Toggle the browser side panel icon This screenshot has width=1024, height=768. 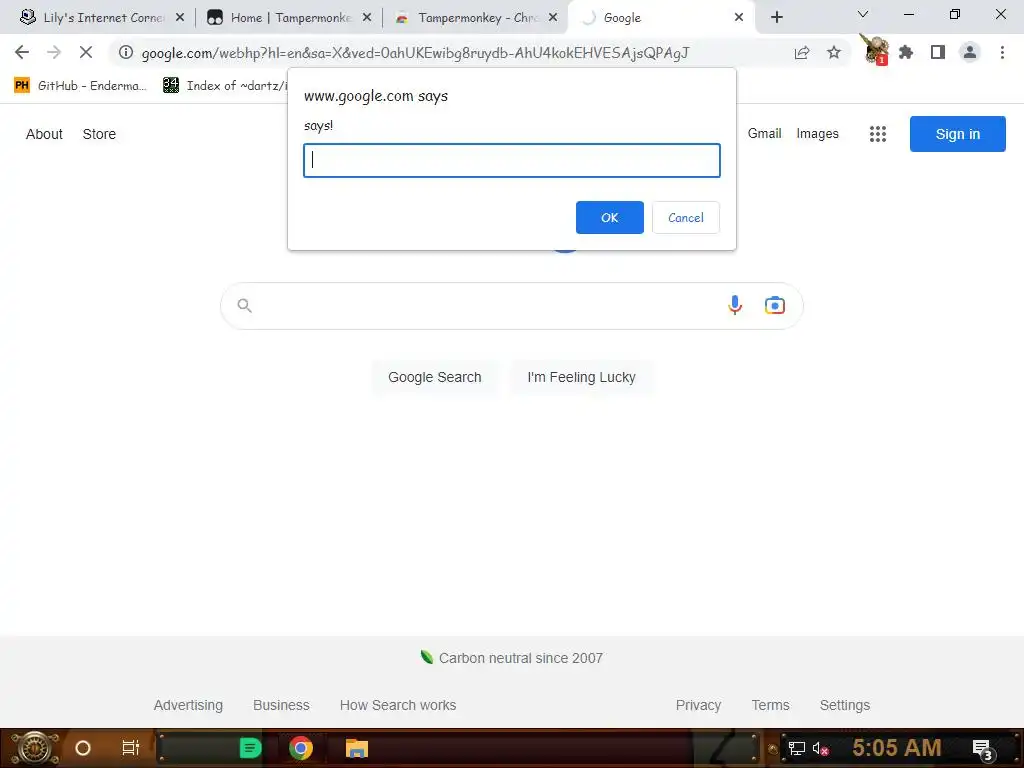[x=938, y=52]
